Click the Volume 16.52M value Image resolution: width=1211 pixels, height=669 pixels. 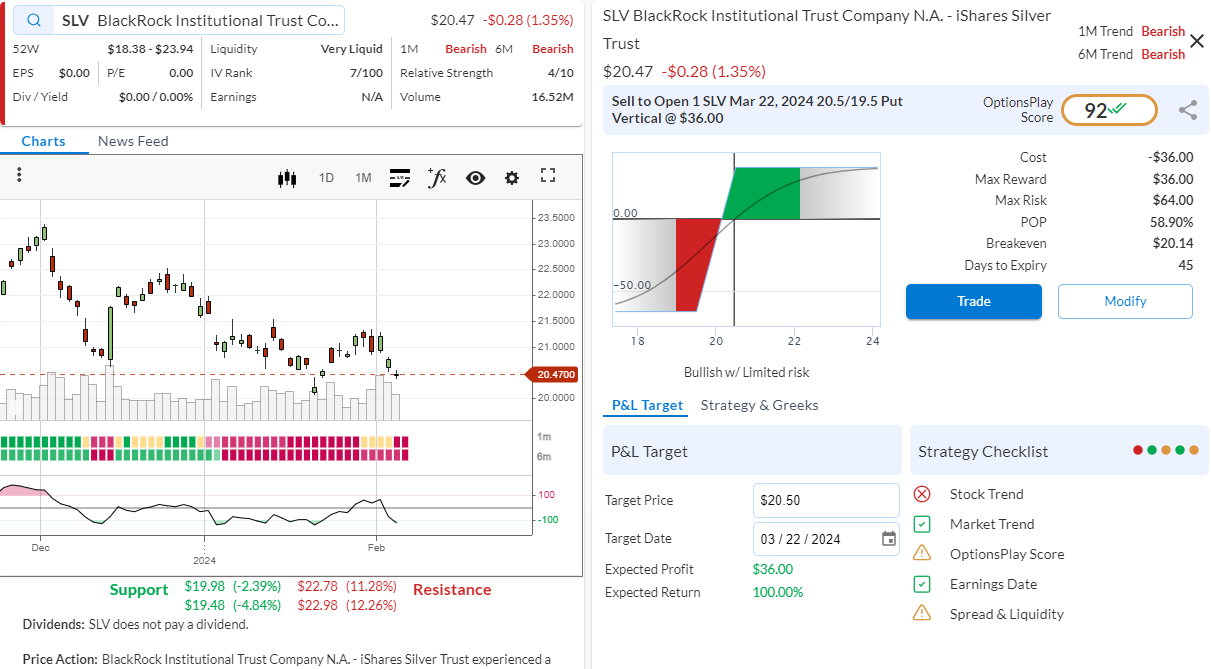553,97
